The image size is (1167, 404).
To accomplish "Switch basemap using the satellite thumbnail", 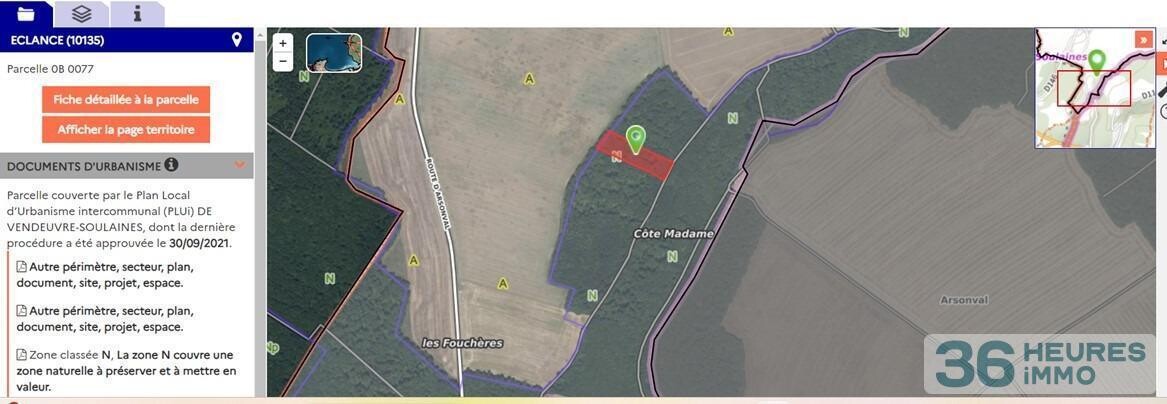I will [x=334, y=53].
